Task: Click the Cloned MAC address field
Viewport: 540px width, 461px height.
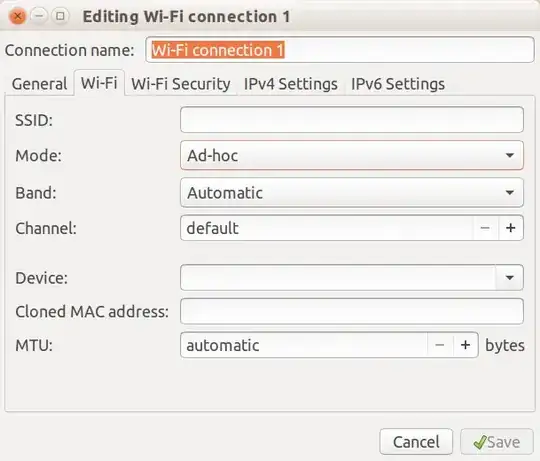Action: (352, 311)
